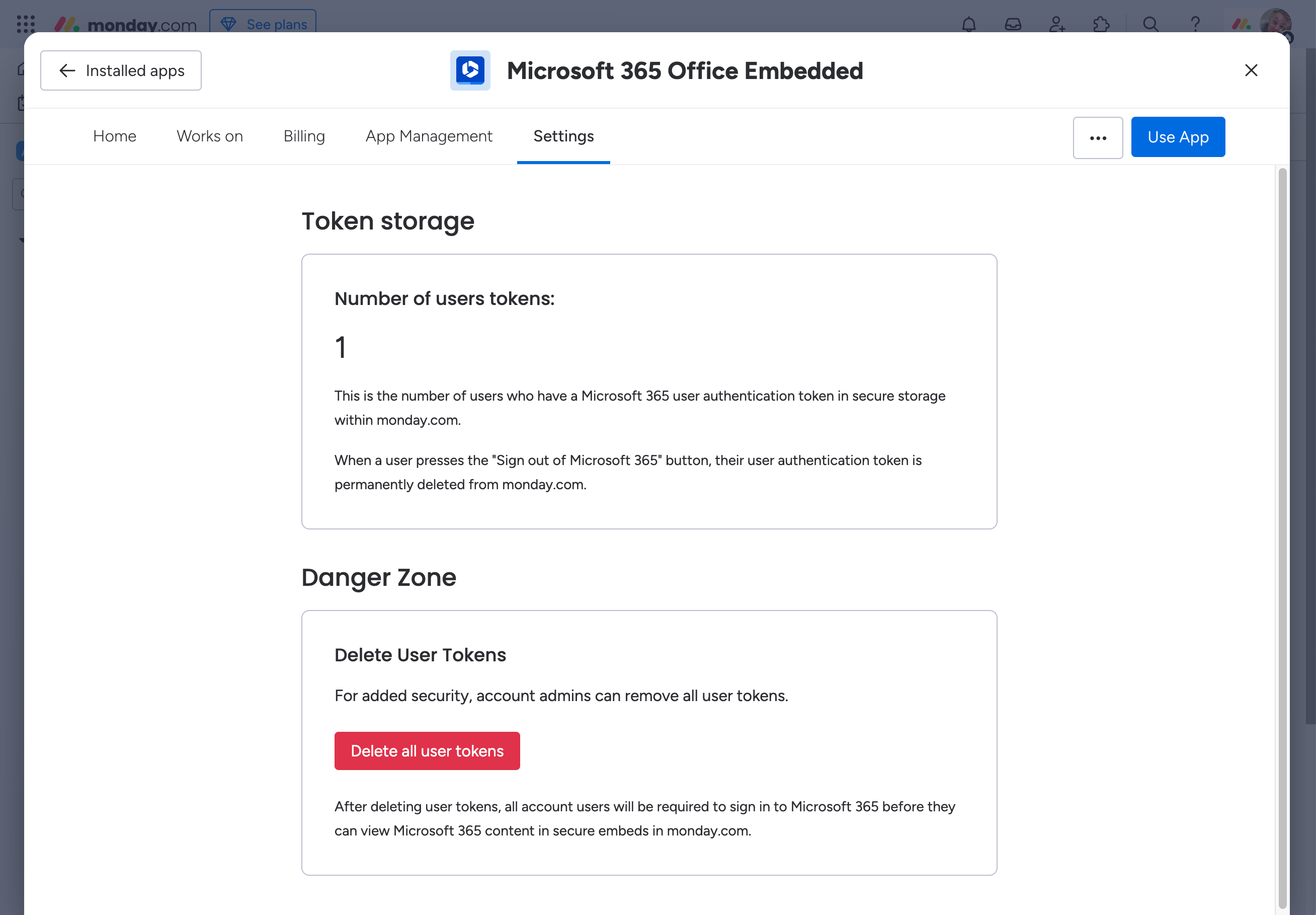Viewport: 1316px width, 915px height.
Task: Switch to the Billing tab
Action: coord(304,136)
